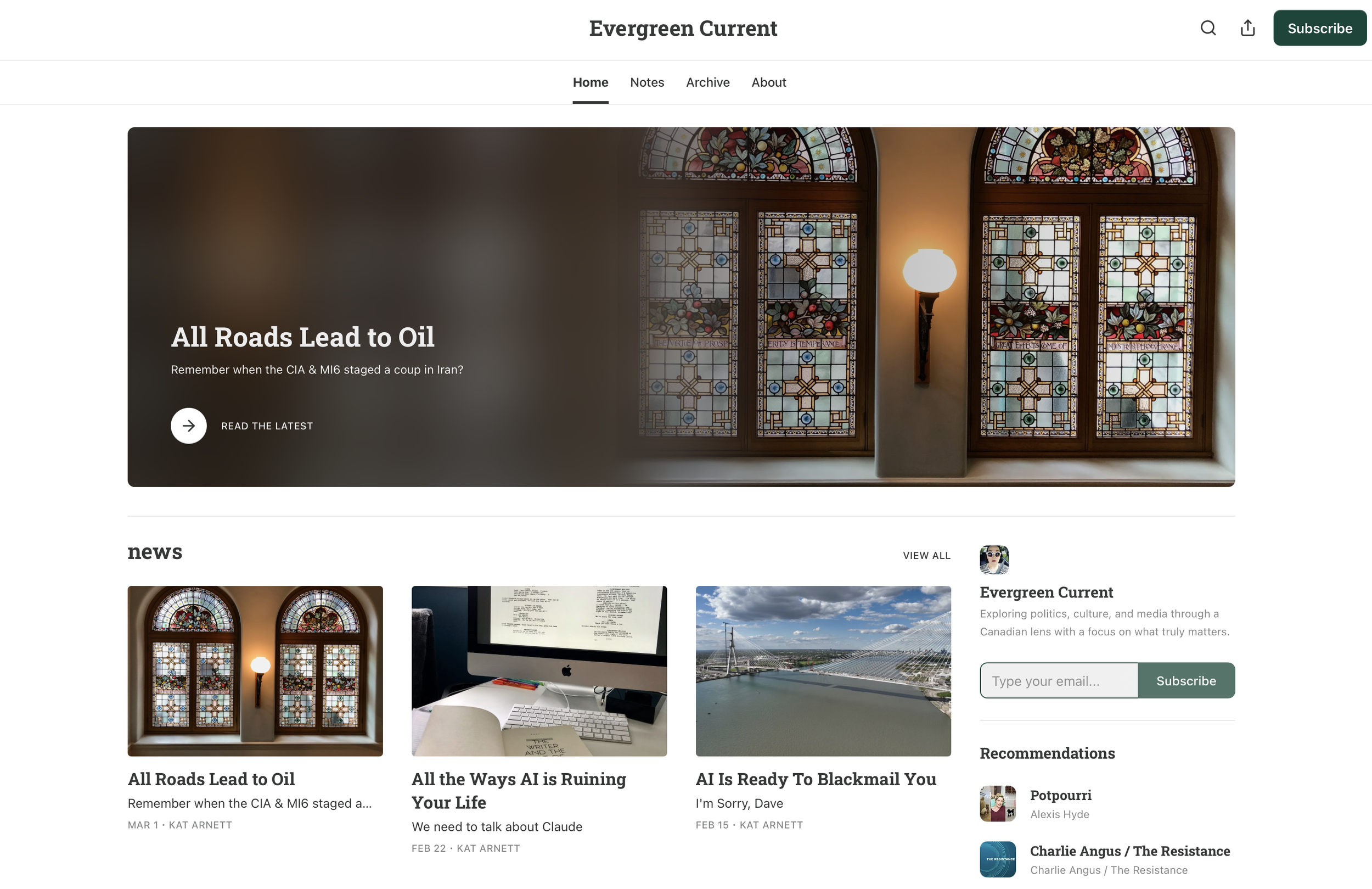The width and height of the screenshot is (1372, 889).
Task: Select the Home tab
Action: point(591,82)
